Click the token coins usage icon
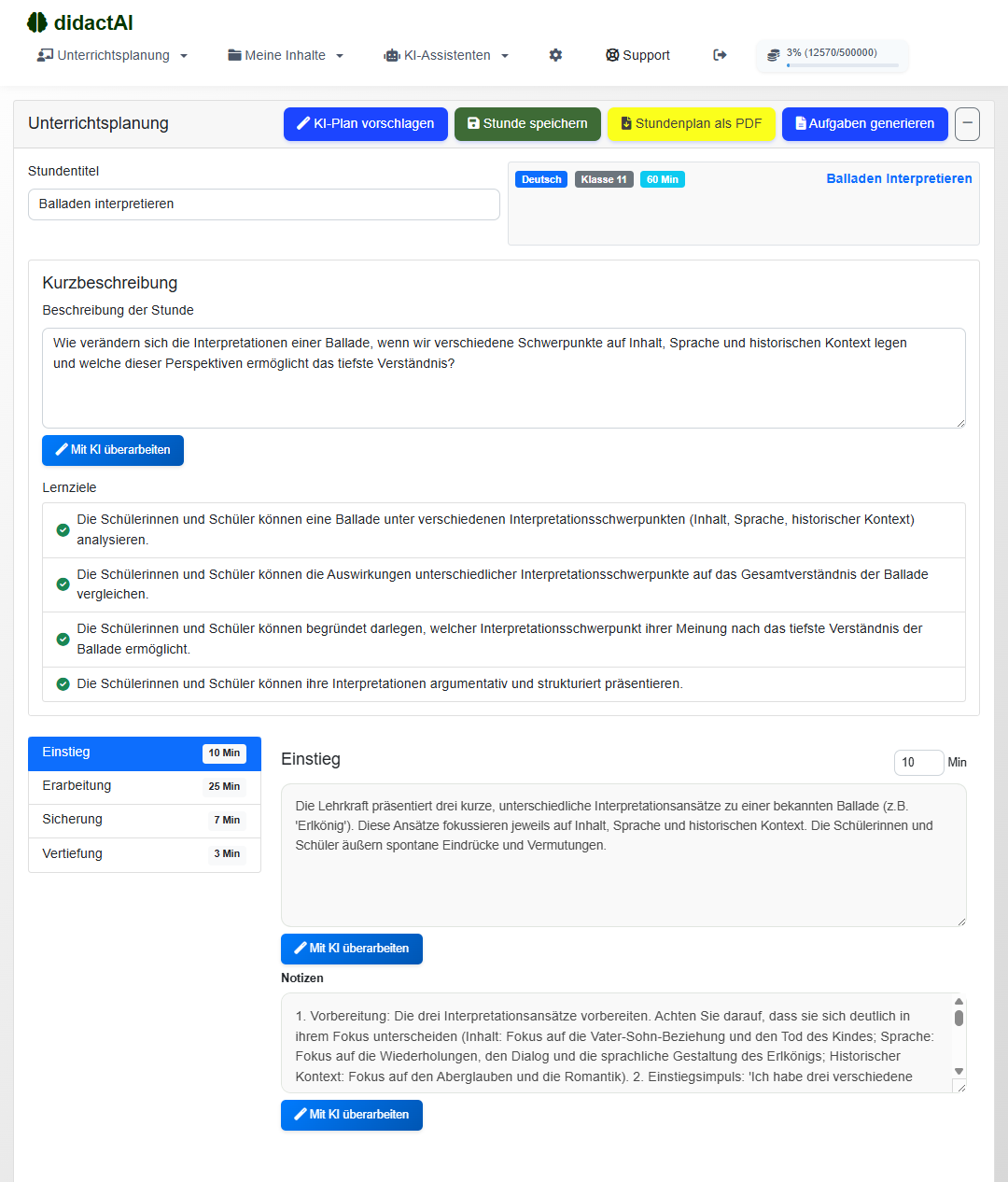Viewport: 1008px width, 1182px height. tap(773, 56)
